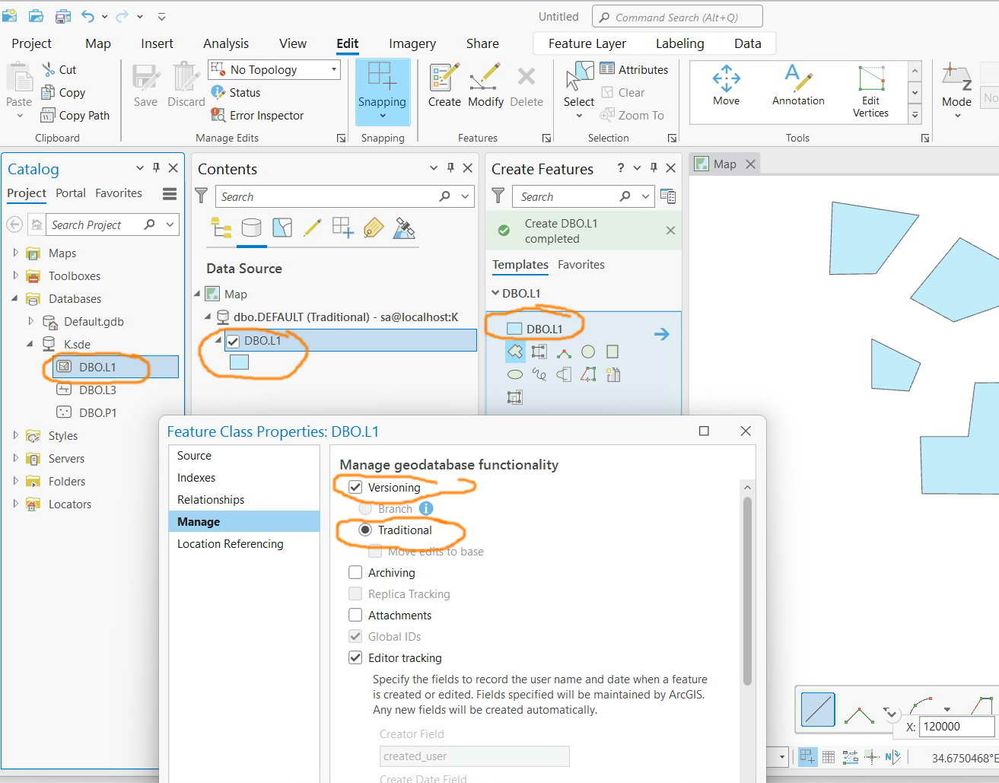Open the Paste dropdown arrow
Image resolution: width=999 pixels, height=783 pixels.
tap(19, 116)
